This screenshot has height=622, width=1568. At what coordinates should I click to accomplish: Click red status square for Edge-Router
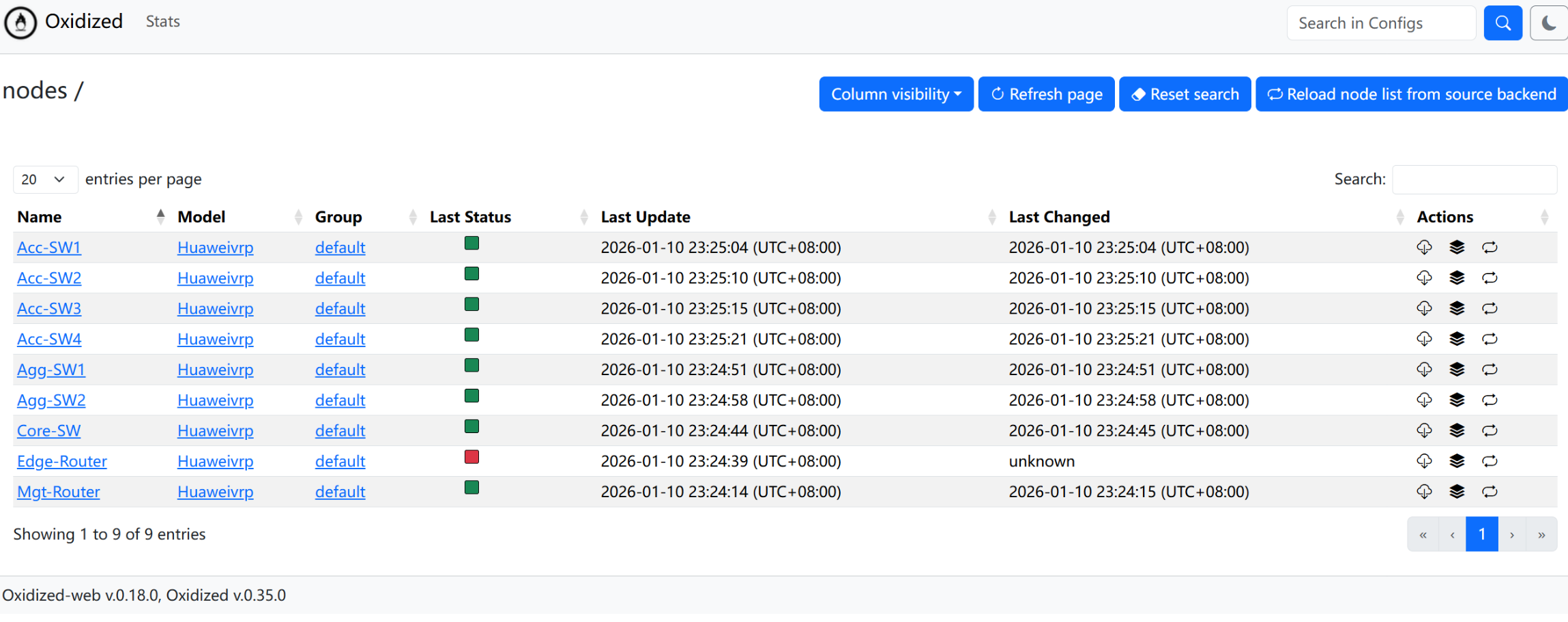pyautogui.click(x=471, y=457)
